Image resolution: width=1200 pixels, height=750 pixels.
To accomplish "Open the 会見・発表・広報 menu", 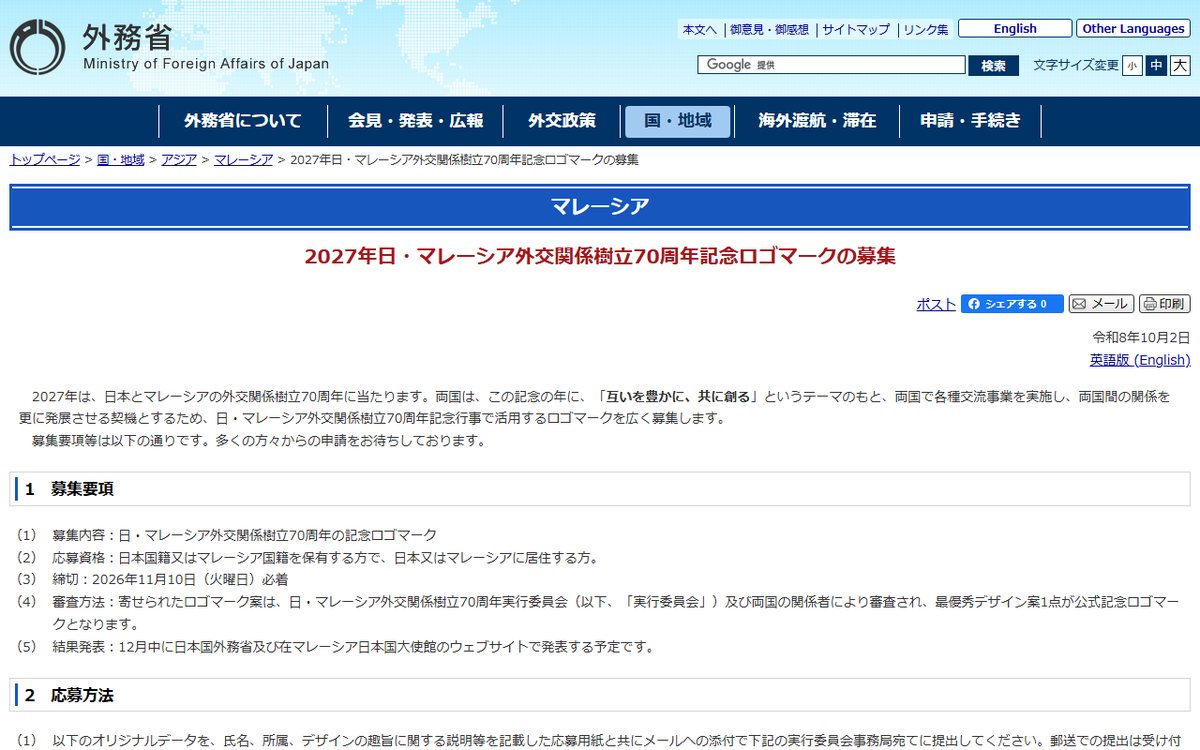I will [416, 121].
